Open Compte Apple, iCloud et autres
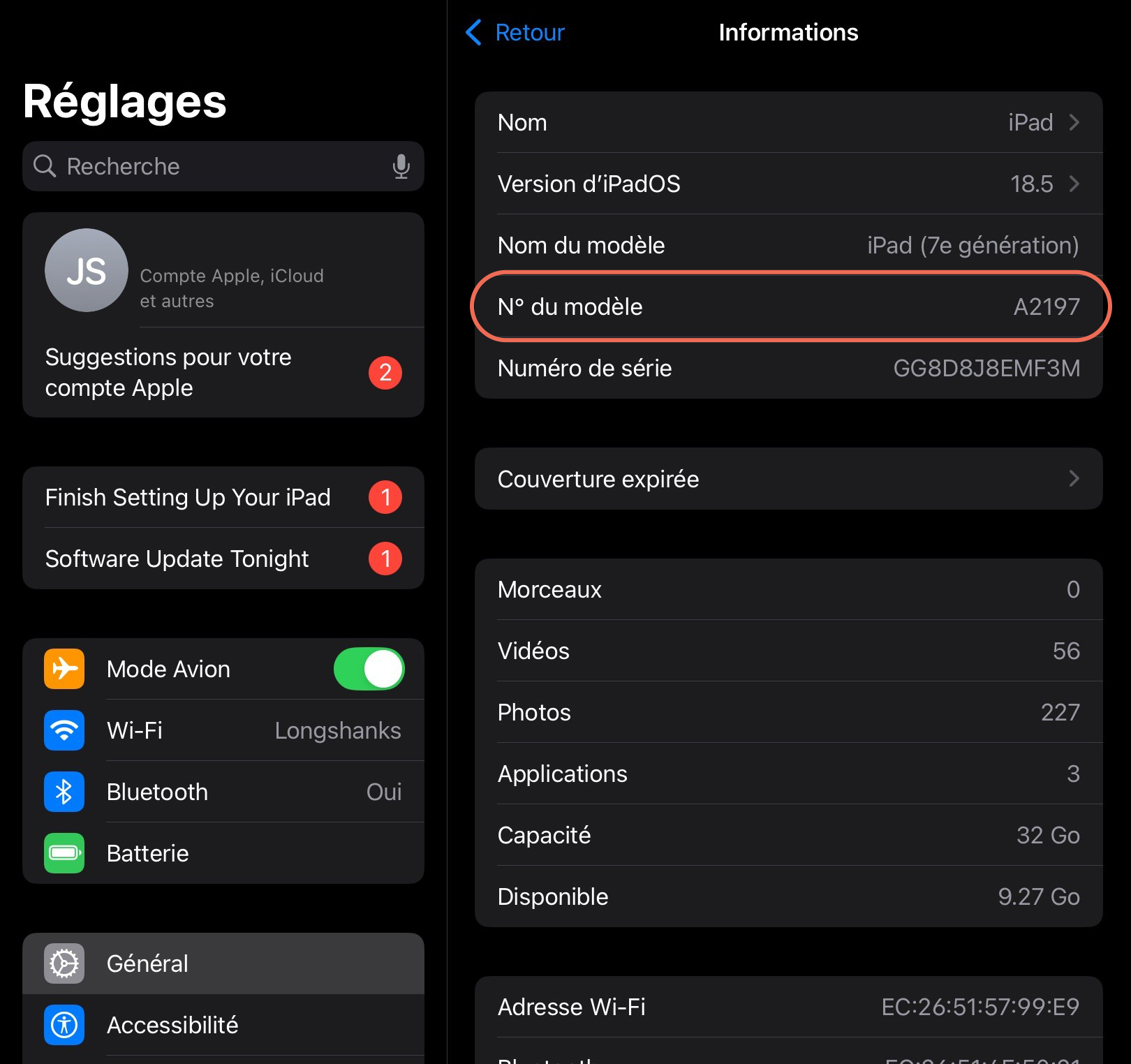 click(x=223, y=270)
